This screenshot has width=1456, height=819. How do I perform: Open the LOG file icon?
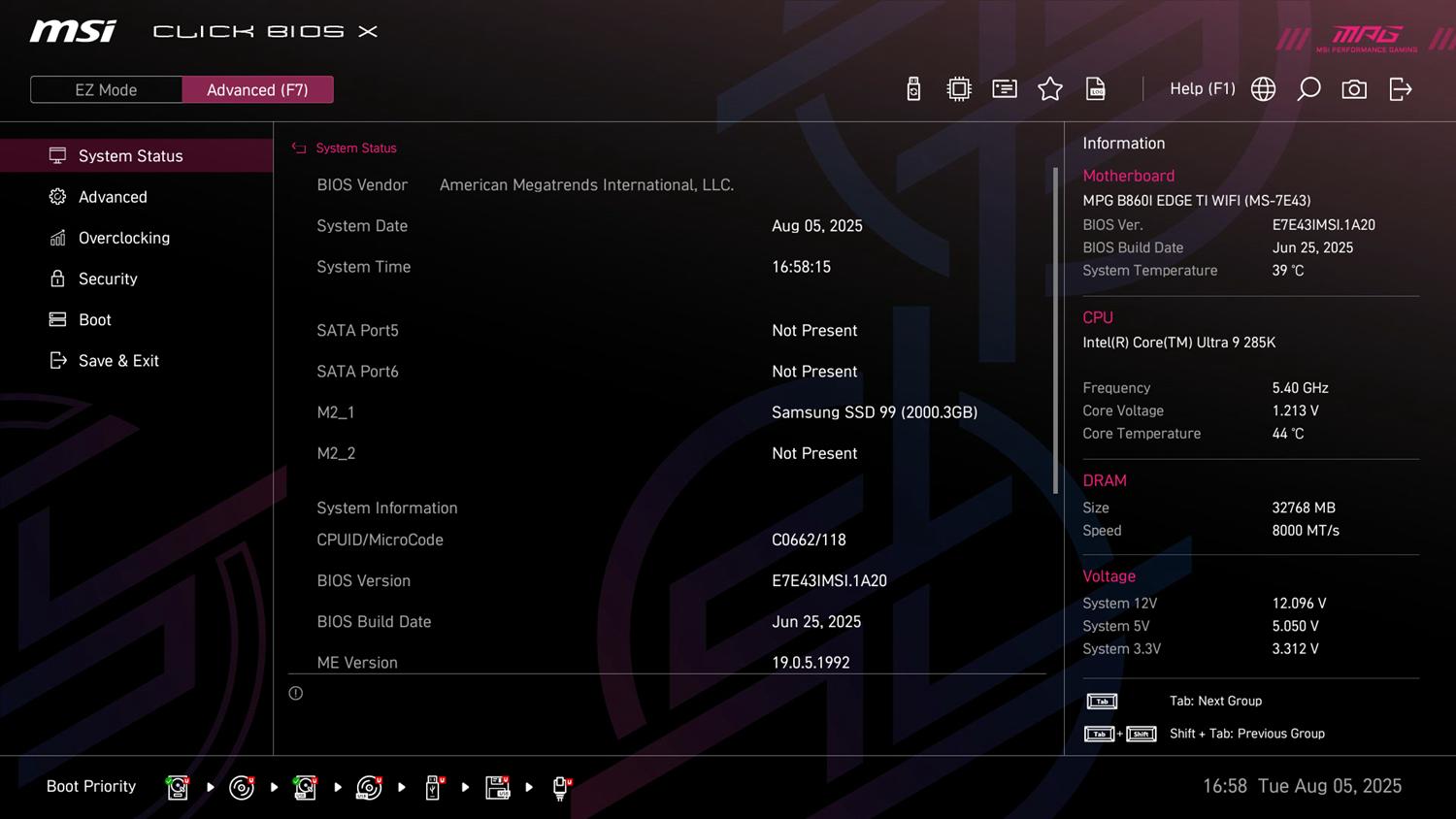pos(1096,89)
